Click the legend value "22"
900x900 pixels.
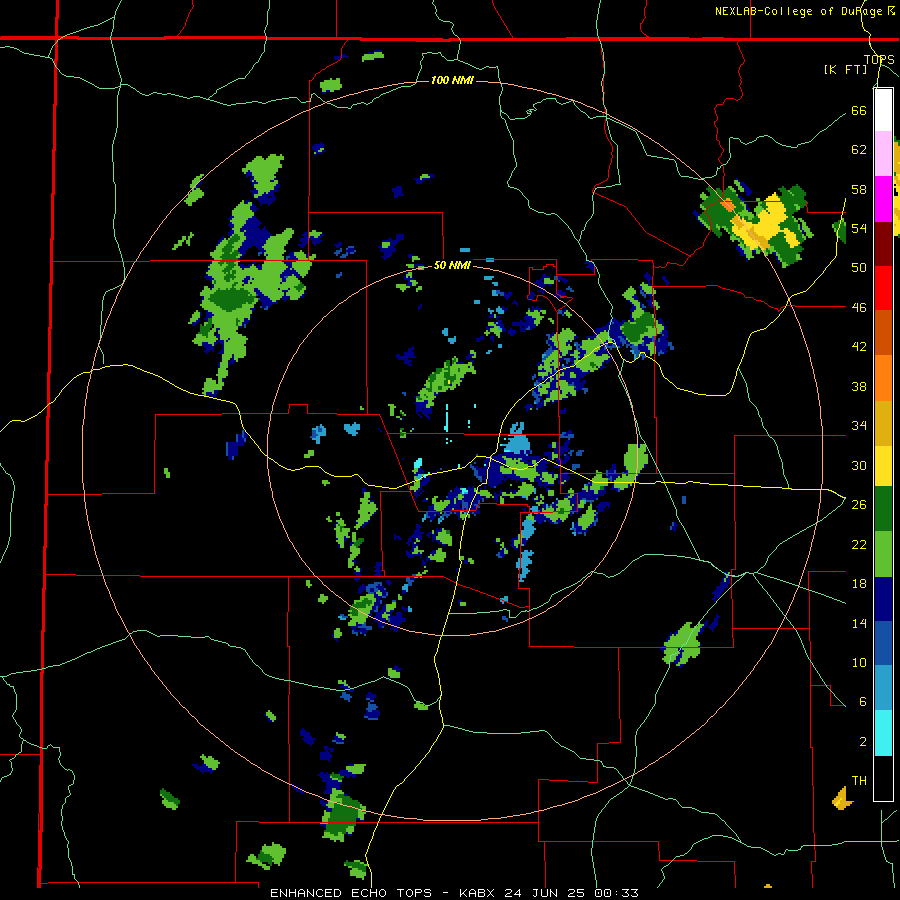859,545
